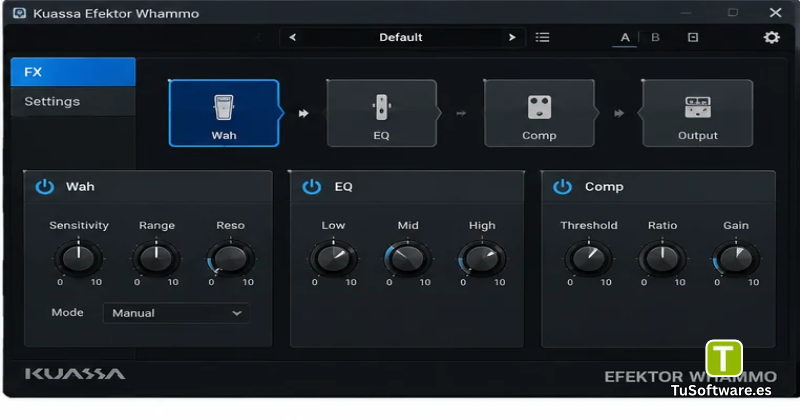This screenshot has height=420, width=800.
Task: Click the Wah Range knob
Action: pyautogui.click(x=156, y=258)
